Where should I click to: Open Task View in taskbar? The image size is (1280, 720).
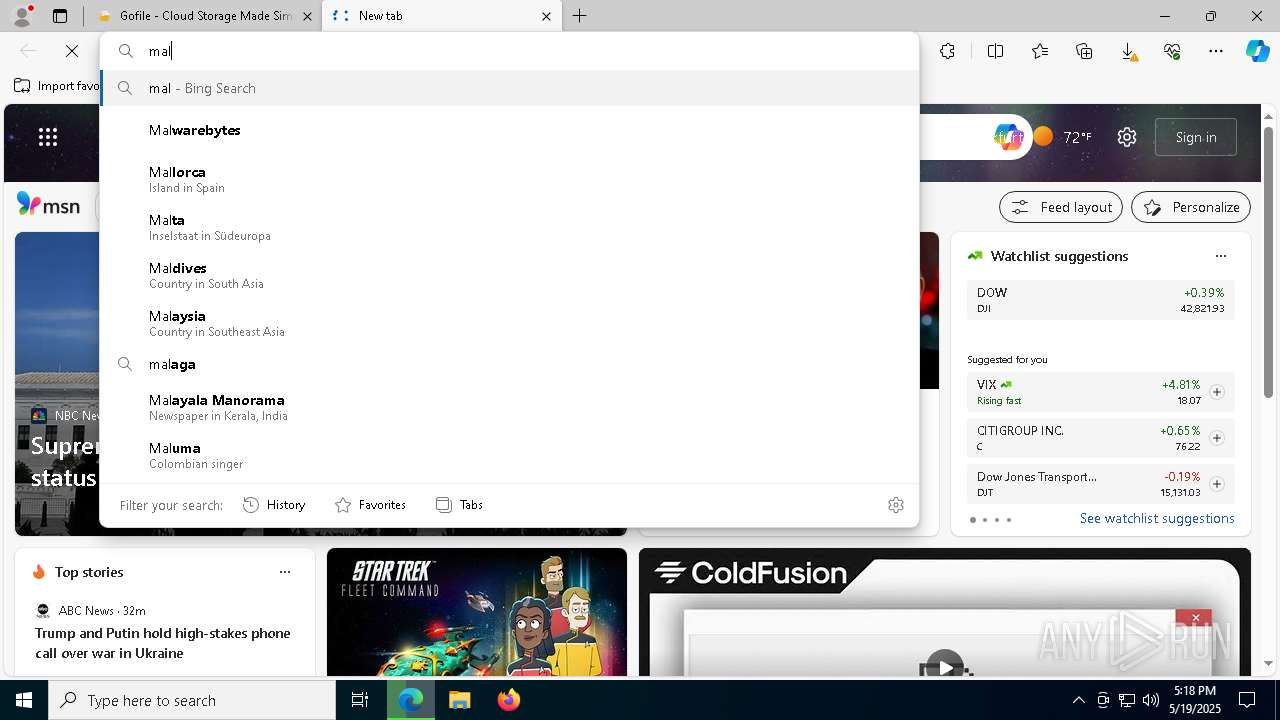pyautogui.click(x=360, y=700)
